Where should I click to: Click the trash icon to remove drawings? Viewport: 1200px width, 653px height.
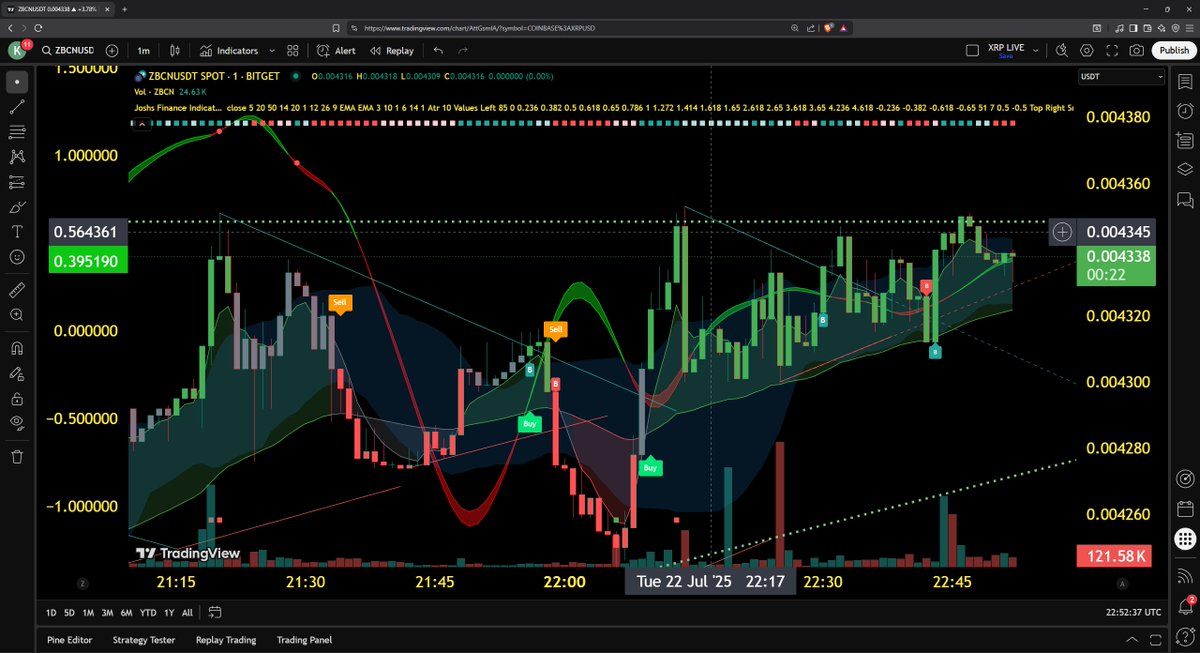16,456
